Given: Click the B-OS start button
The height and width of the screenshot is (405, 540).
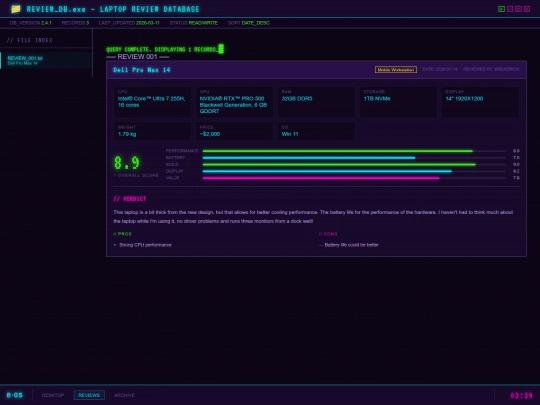Looking at the screenshot, I should tap(15, 395).
